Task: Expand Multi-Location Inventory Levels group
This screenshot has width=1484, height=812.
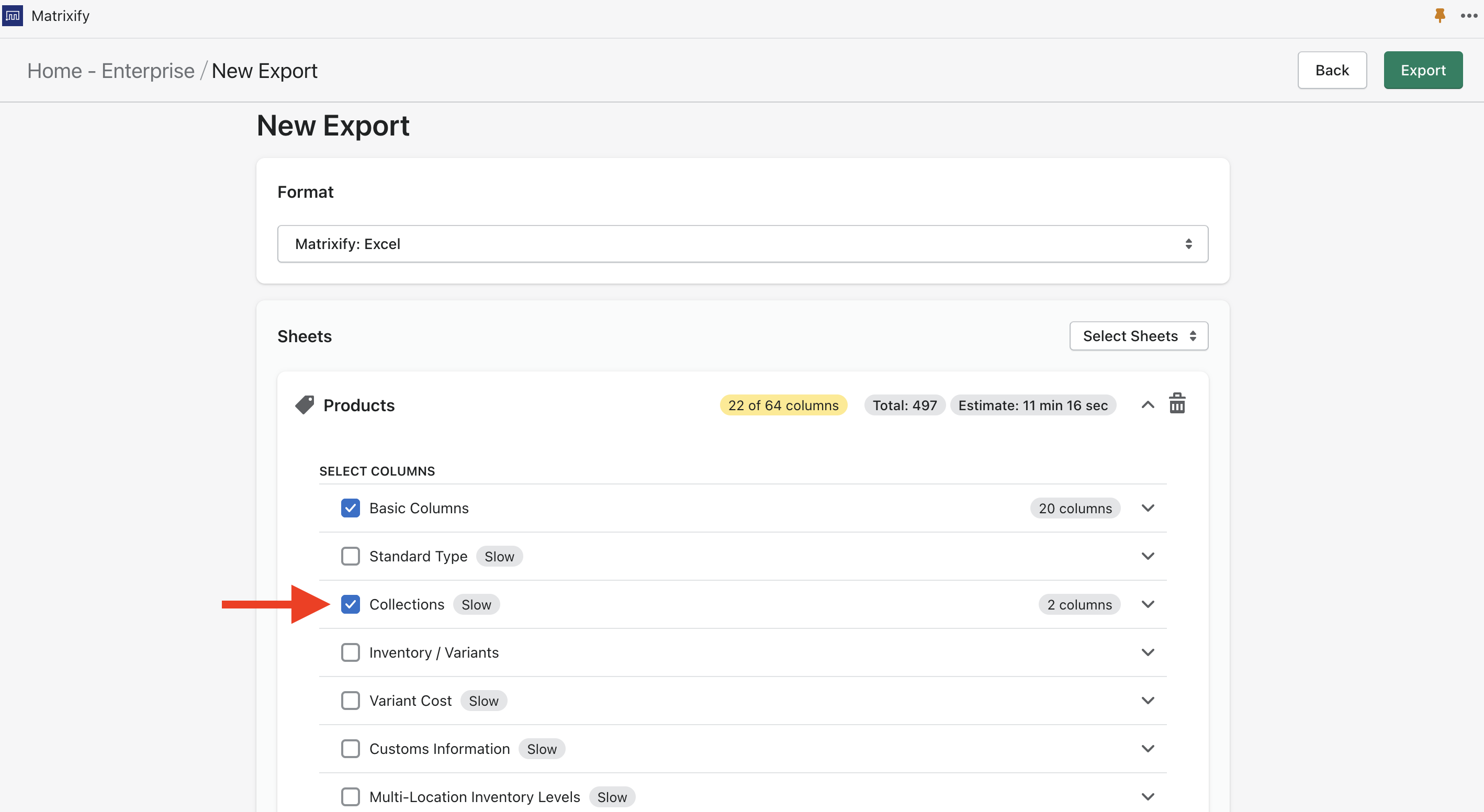Action: 1148,797
